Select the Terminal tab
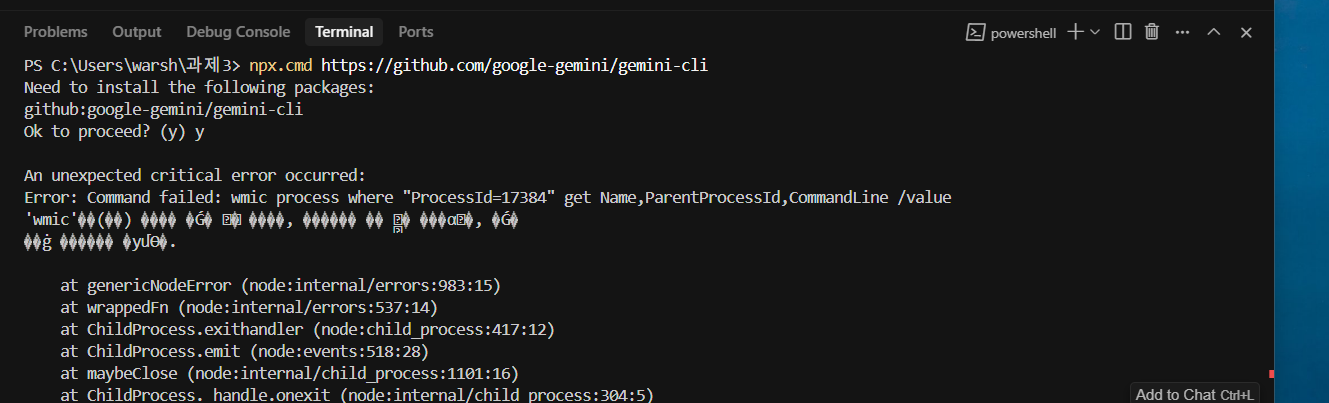 click(344, 32)
